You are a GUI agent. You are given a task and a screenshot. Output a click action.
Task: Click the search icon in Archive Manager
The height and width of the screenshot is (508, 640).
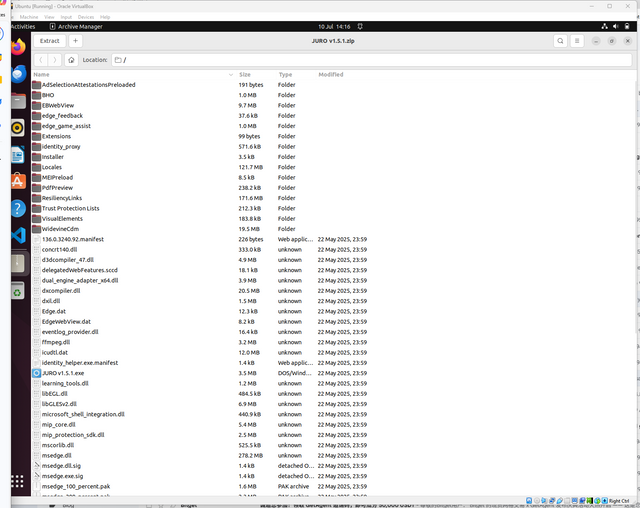coord(560,41)
